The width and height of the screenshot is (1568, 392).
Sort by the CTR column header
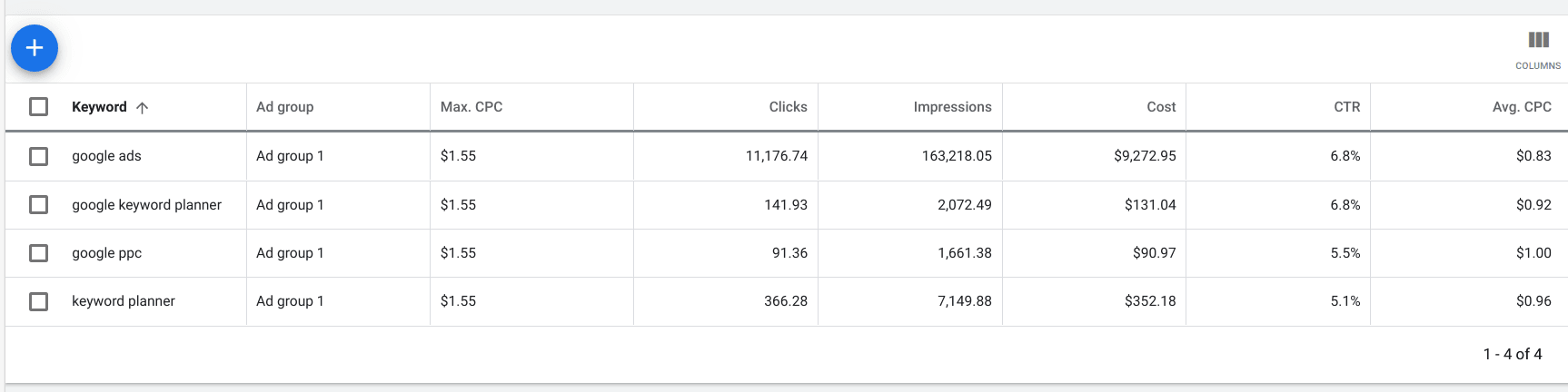pos(1347,107)
